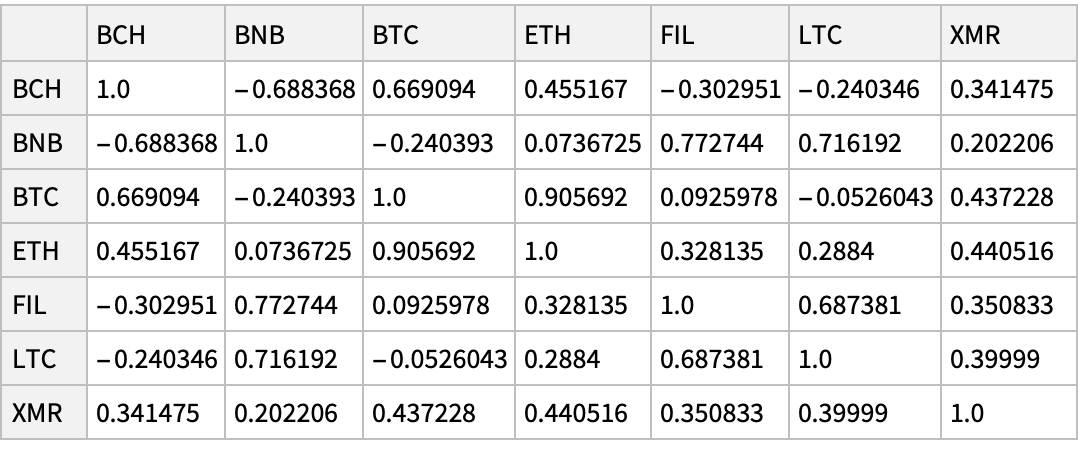Click the BCH row, BNB column value

(x=294, y=91)
